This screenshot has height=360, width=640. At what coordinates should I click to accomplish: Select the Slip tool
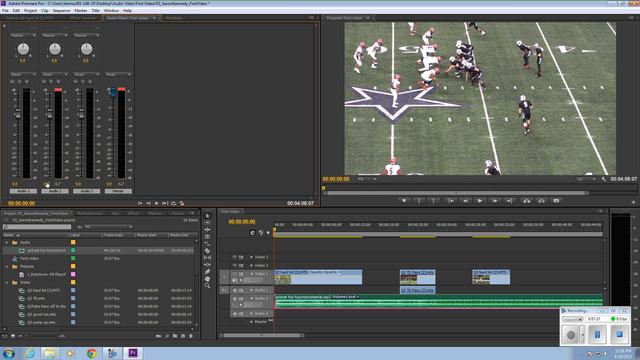(x=207, y=258)
